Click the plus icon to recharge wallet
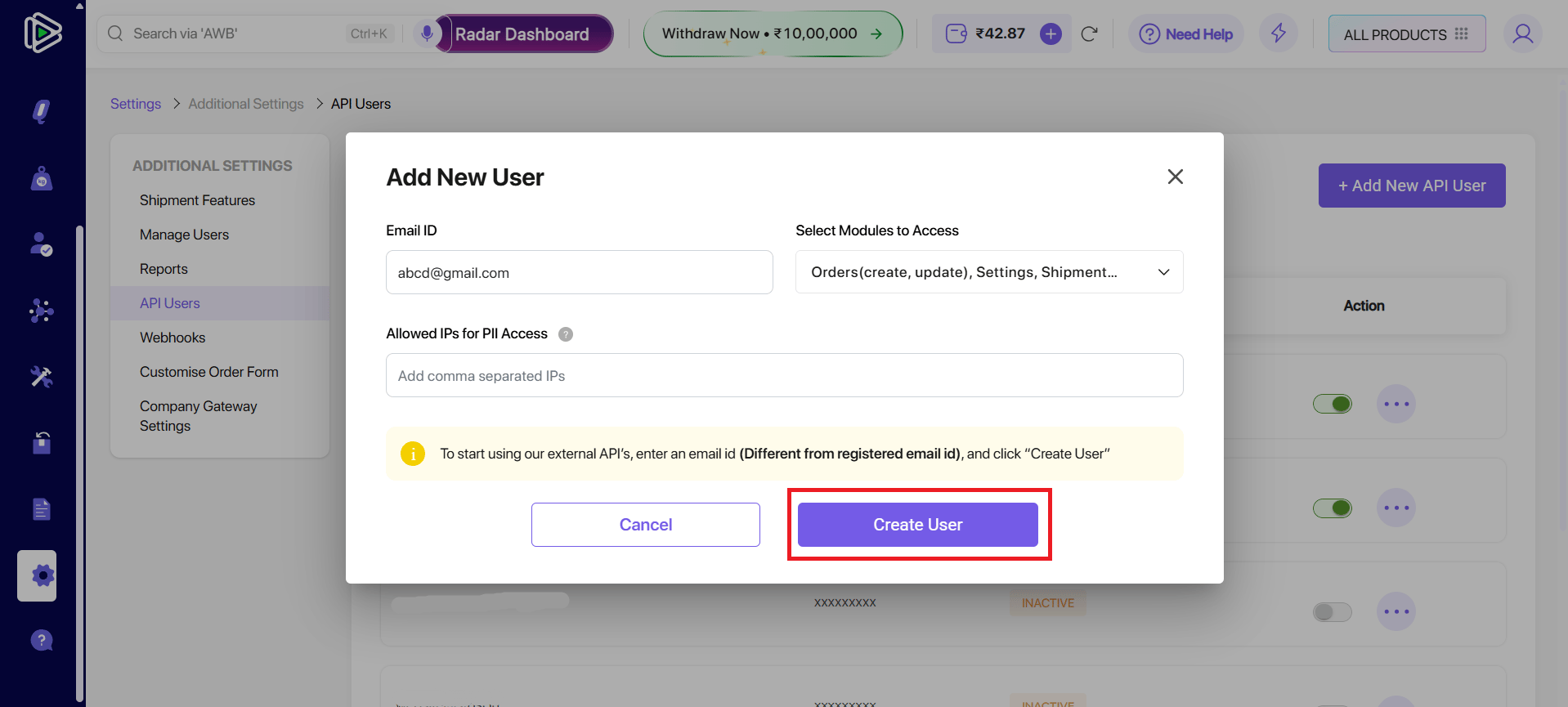 tap(1051, 34)
